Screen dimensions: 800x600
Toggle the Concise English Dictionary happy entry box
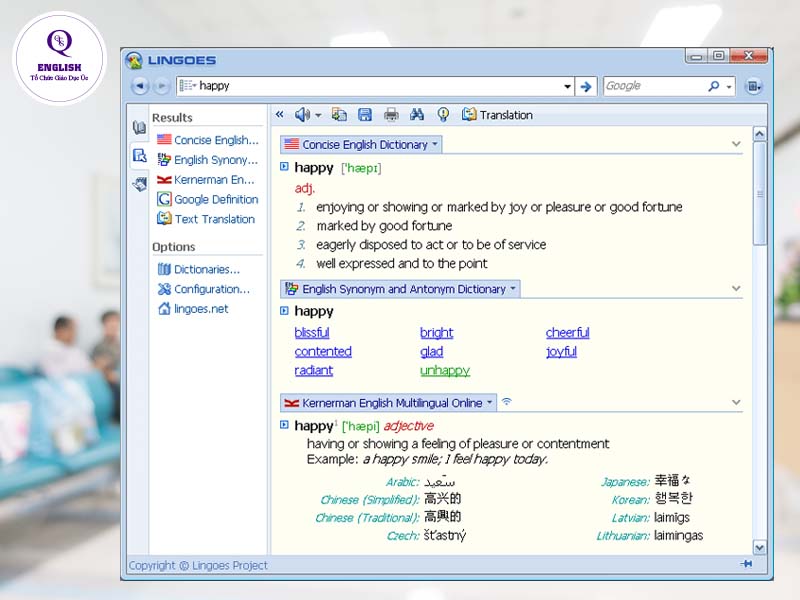[x=284, y=166]
